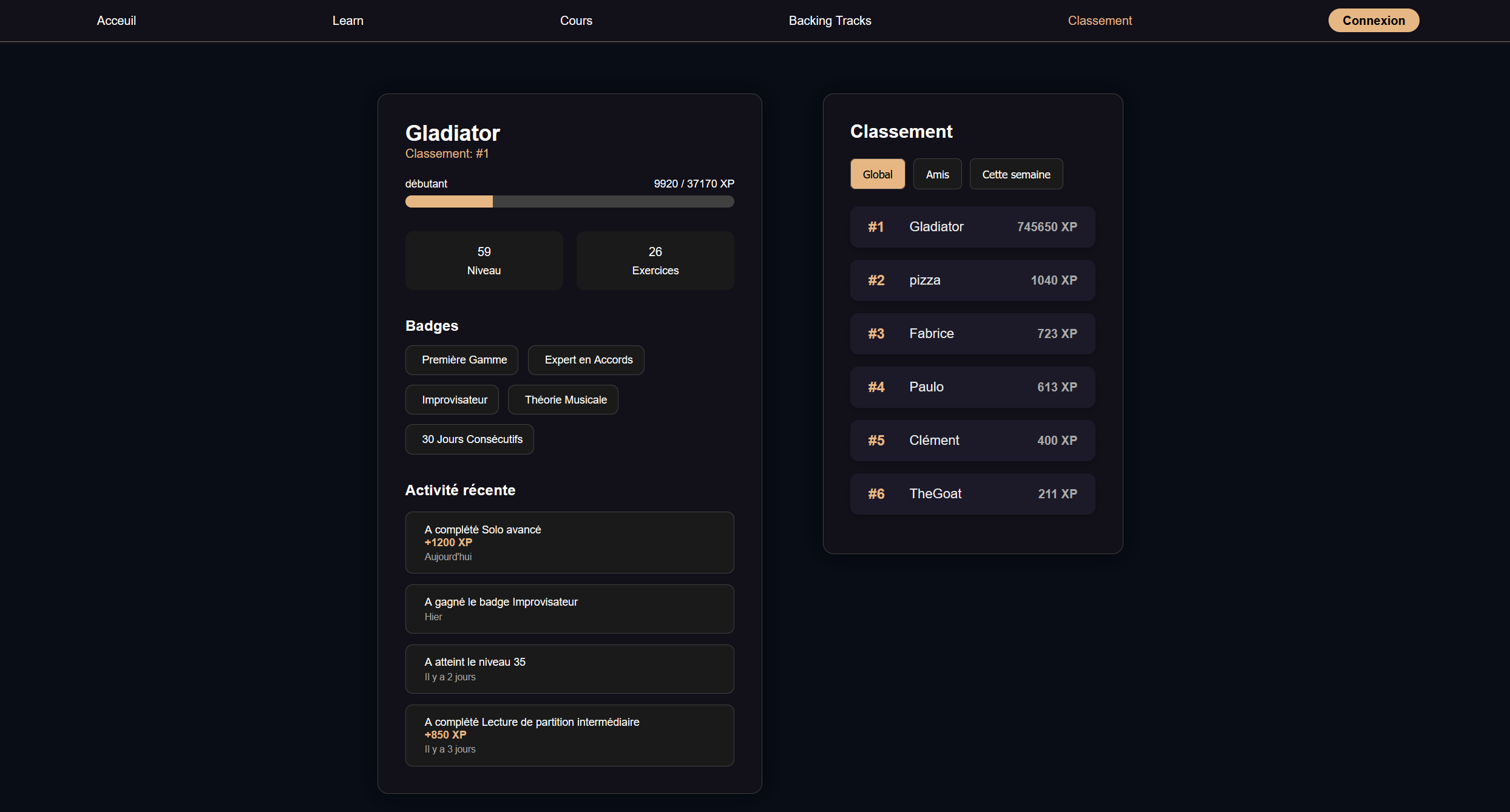Screen dimensions: 1510x812
Task: Switch to the Global ranking tab
Action: (x=877, y=174)
